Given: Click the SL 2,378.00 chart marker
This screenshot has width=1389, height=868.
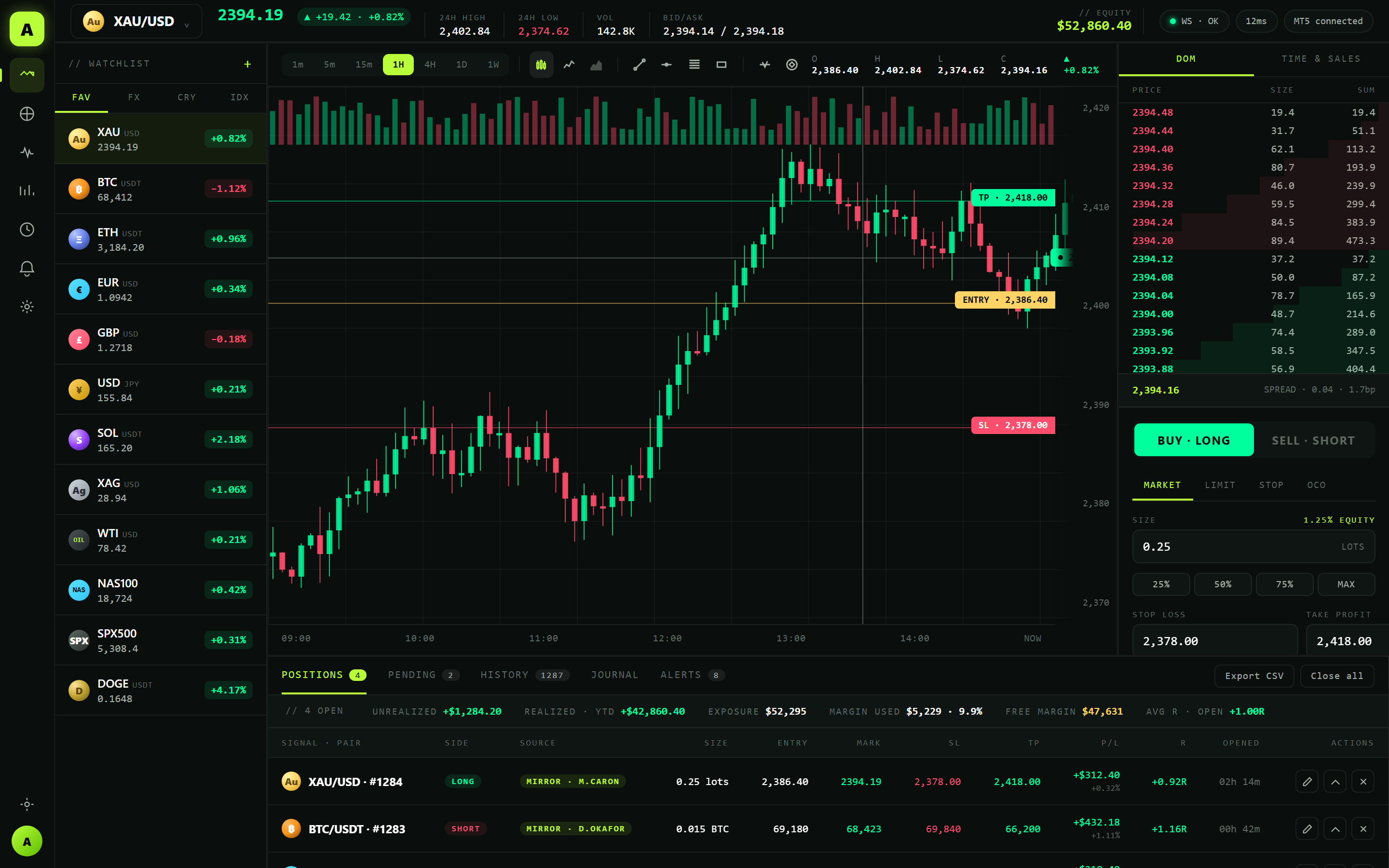Looking at the screenshot, I should 1013,425.
